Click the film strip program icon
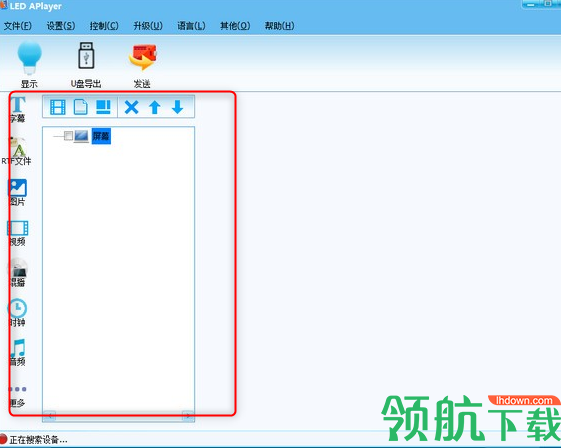 coord(58,107)
